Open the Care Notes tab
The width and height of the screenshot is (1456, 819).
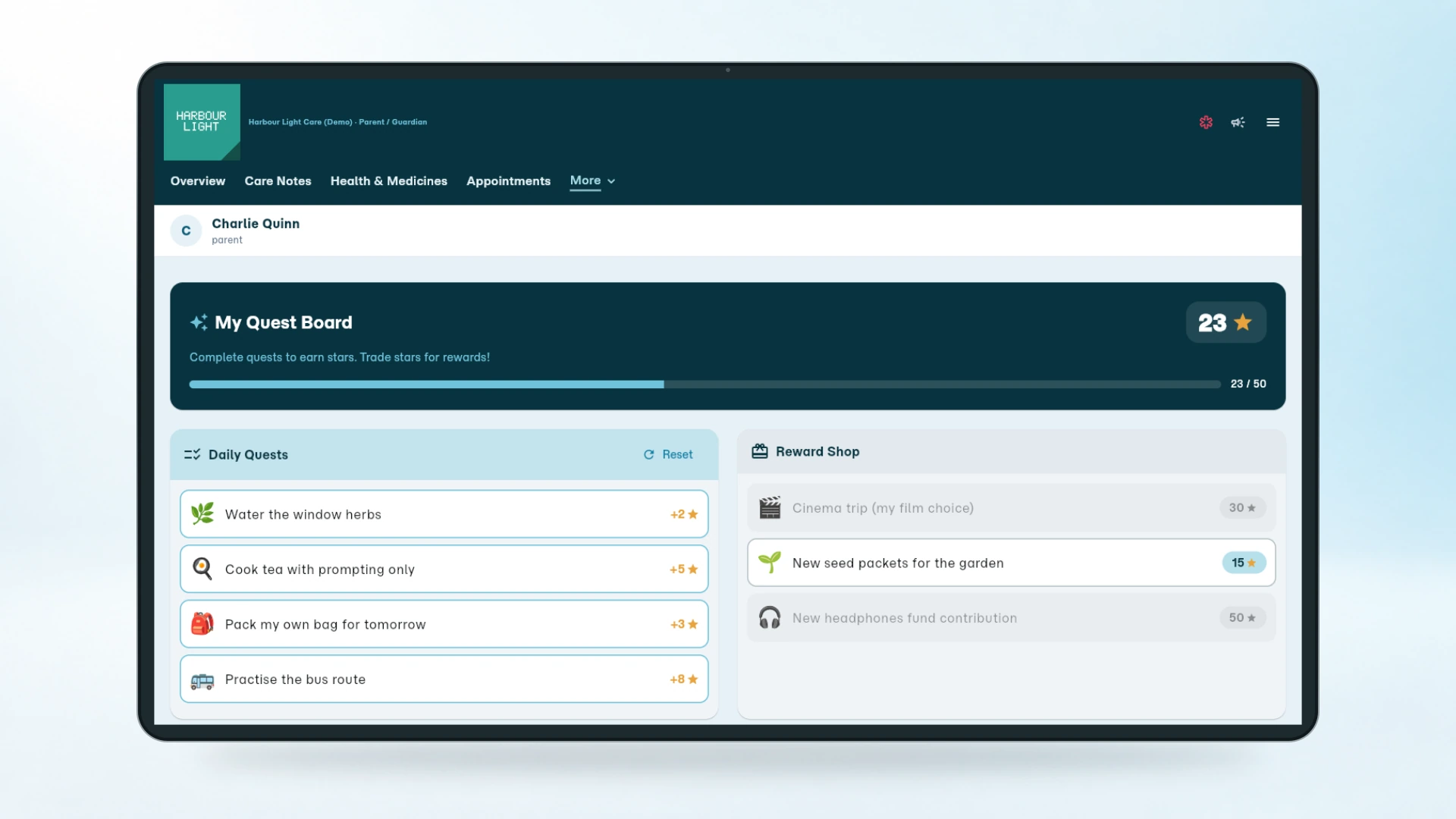click(278, 181)
